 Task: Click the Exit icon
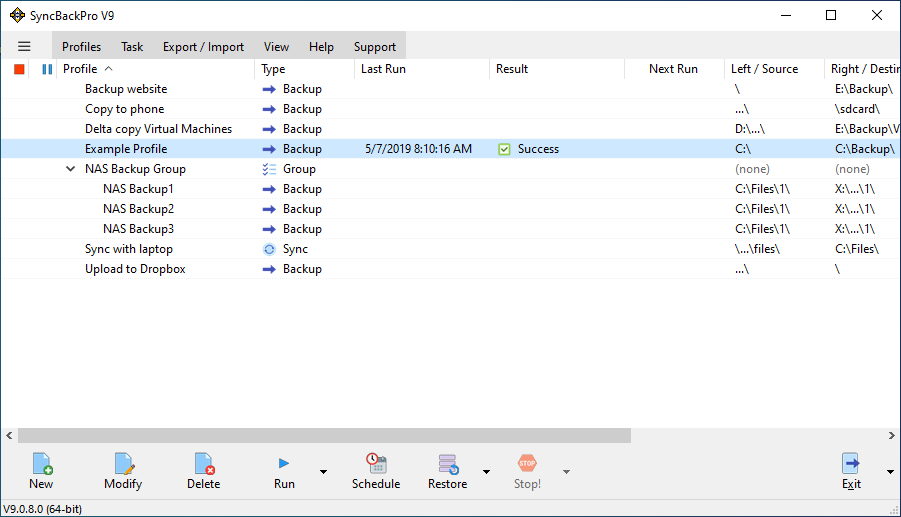(x=851, y=464)
